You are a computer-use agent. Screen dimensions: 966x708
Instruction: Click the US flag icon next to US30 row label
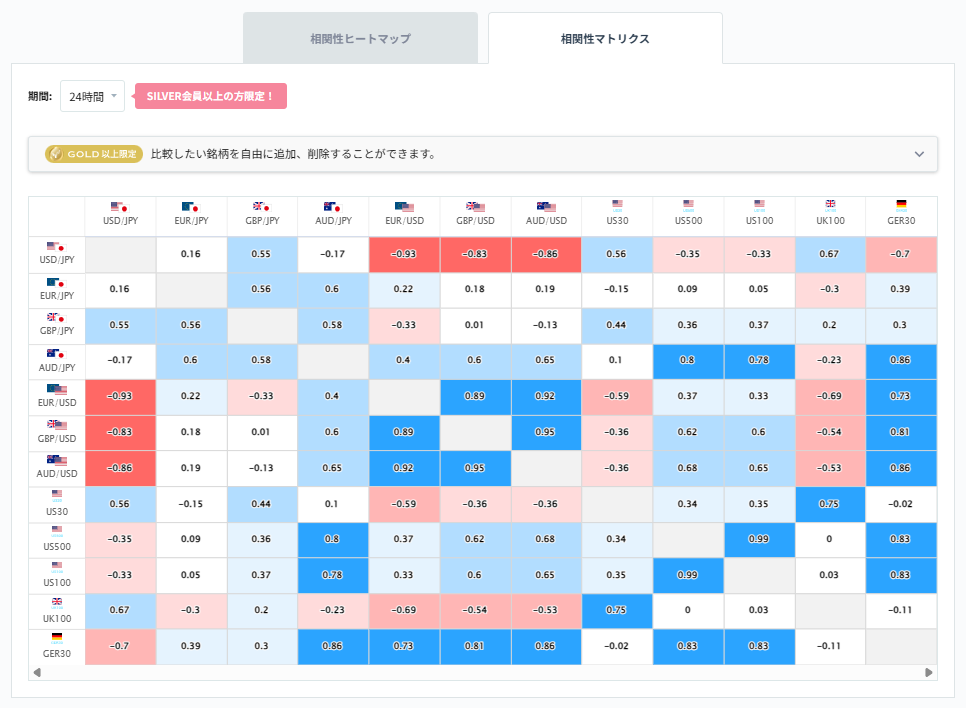[56, 494]
